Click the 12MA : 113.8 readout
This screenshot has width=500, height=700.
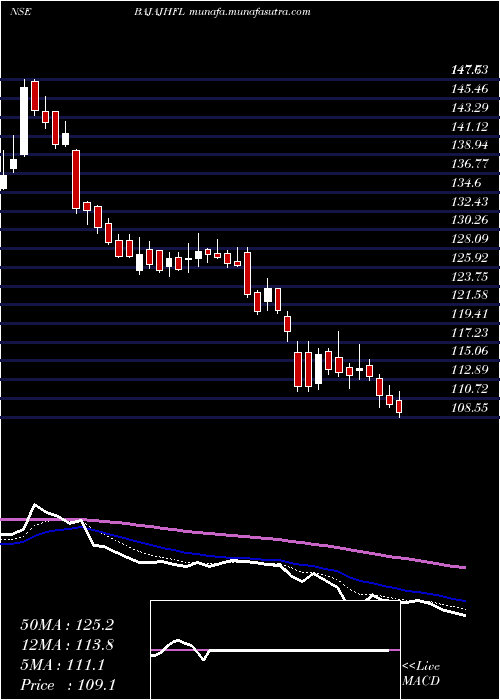tap(67, 645)
